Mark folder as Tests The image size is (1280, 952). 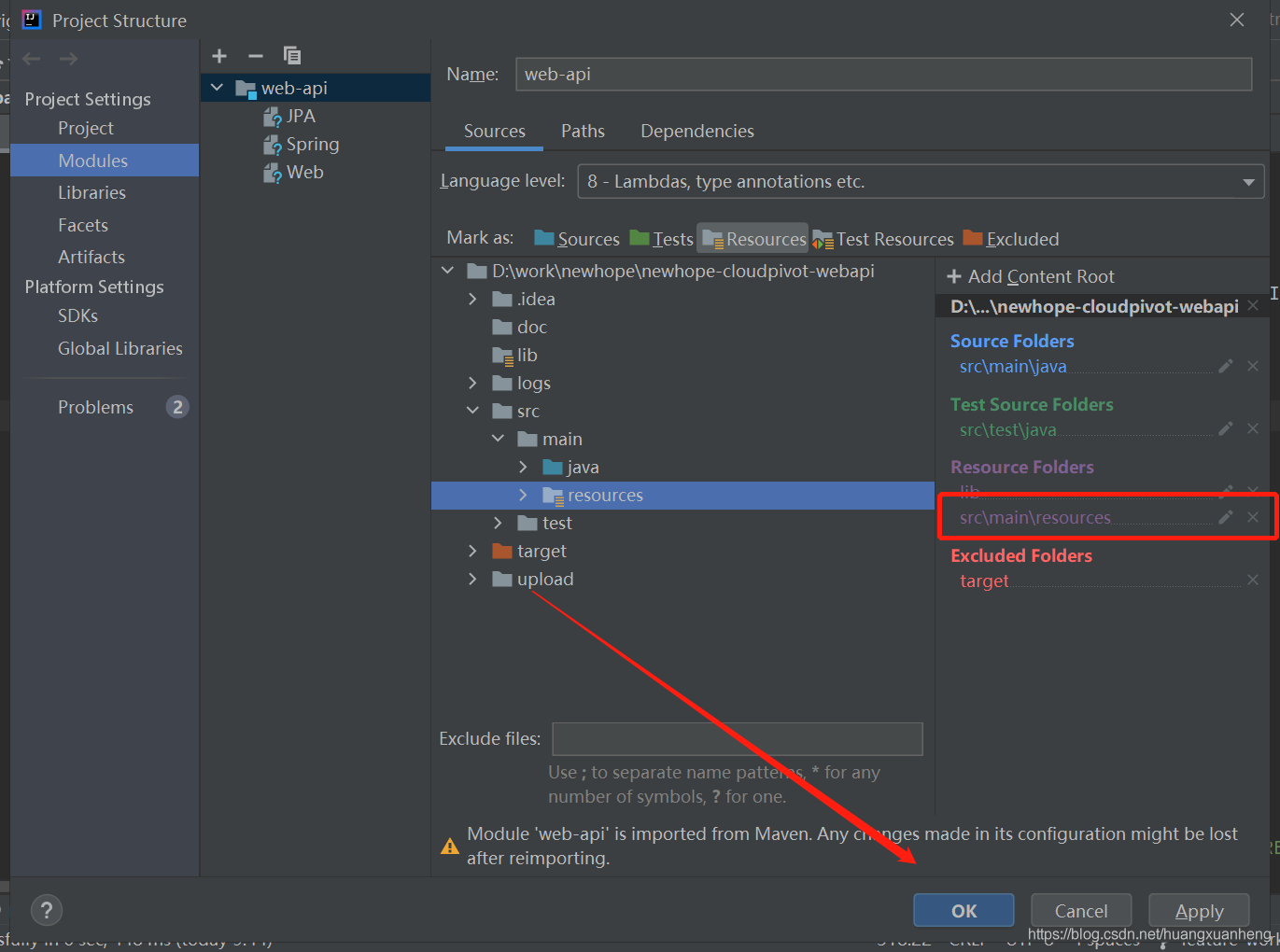(x=662, y=239)
